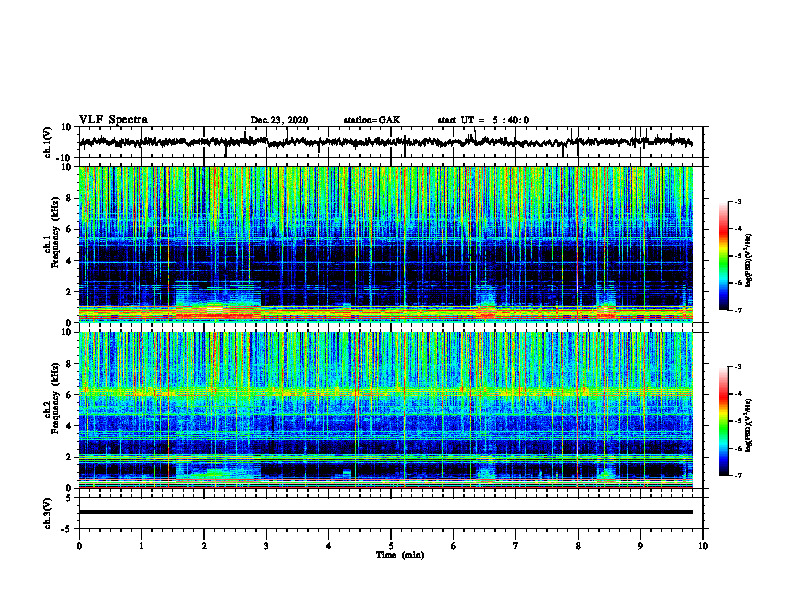Click the "station=GAK" header label
The image size is (792, 612).
point(372,120)
